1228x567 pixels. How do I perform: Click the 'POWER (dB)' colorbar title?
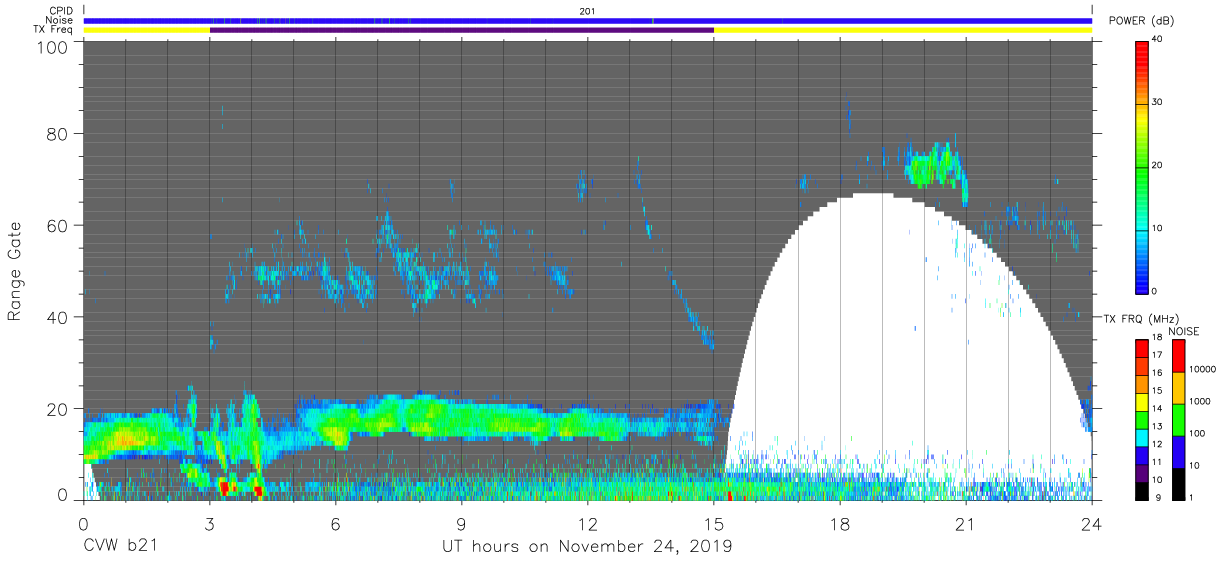[1141, 21]
